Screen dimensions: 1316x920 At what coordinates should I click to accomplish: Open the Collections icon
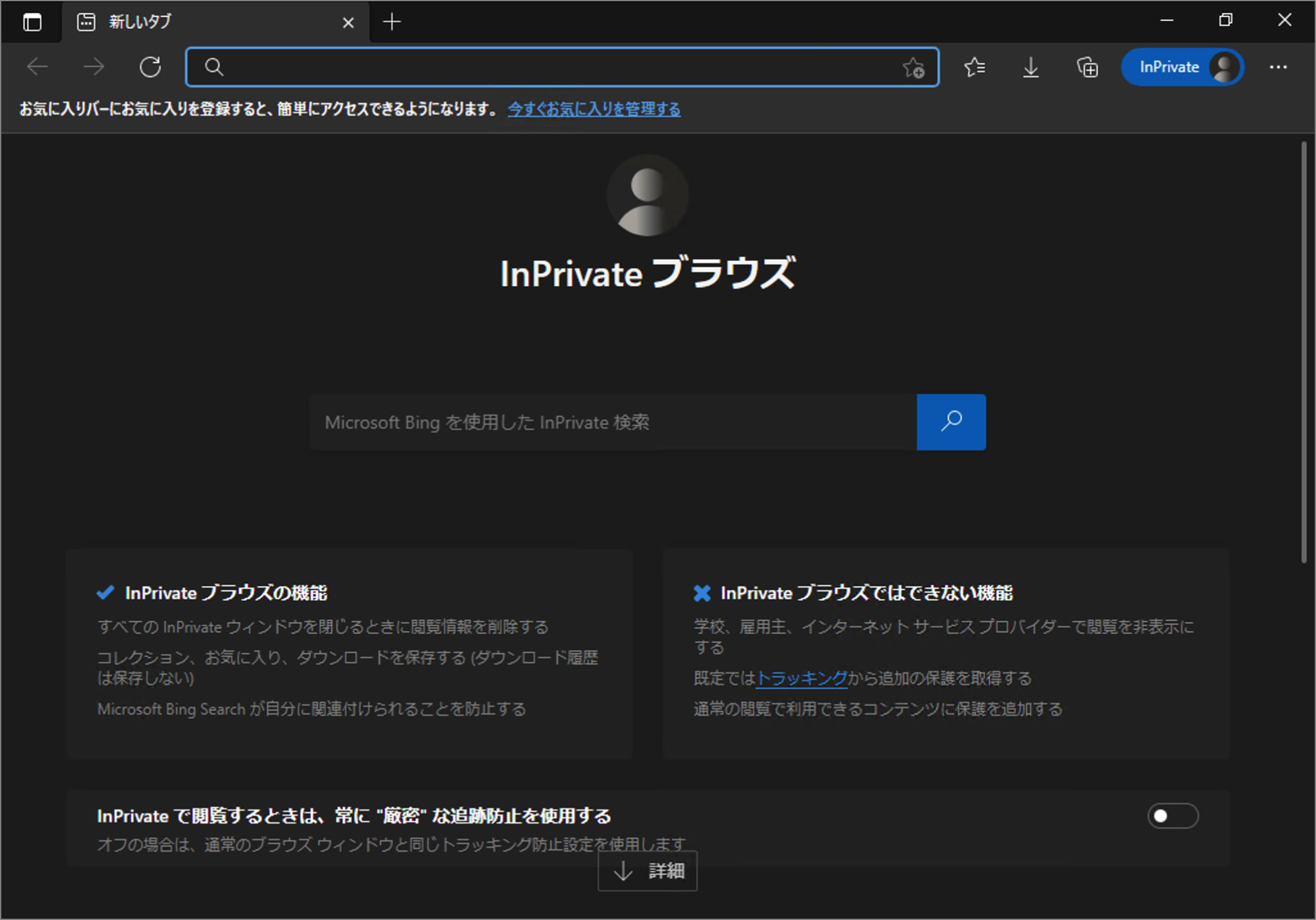click(1087, 67)
